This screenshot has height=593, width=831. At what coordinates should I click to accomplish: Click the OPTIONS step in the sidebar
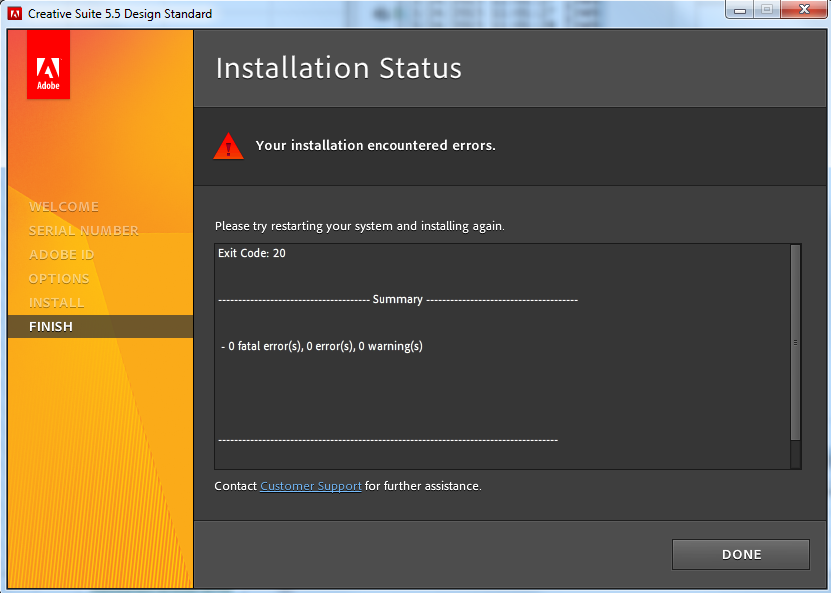coord(60,278)
